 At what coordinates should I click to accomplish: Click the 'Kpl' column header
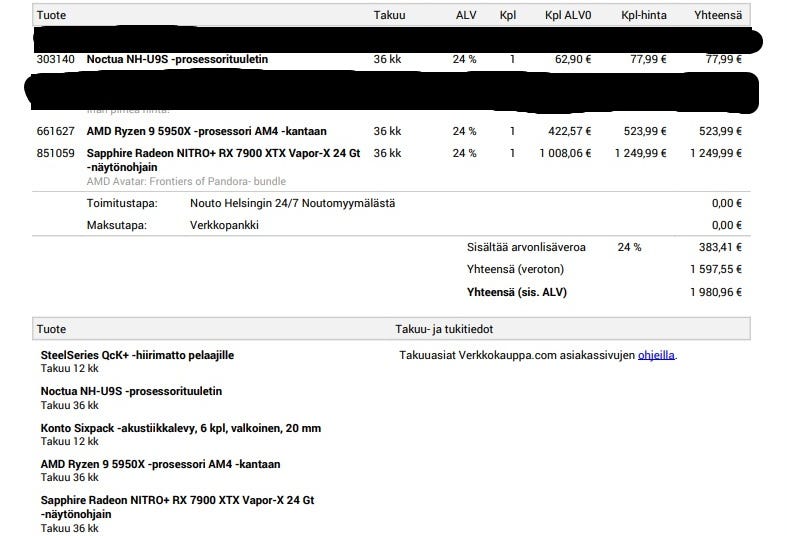click(x=508, y=15)
